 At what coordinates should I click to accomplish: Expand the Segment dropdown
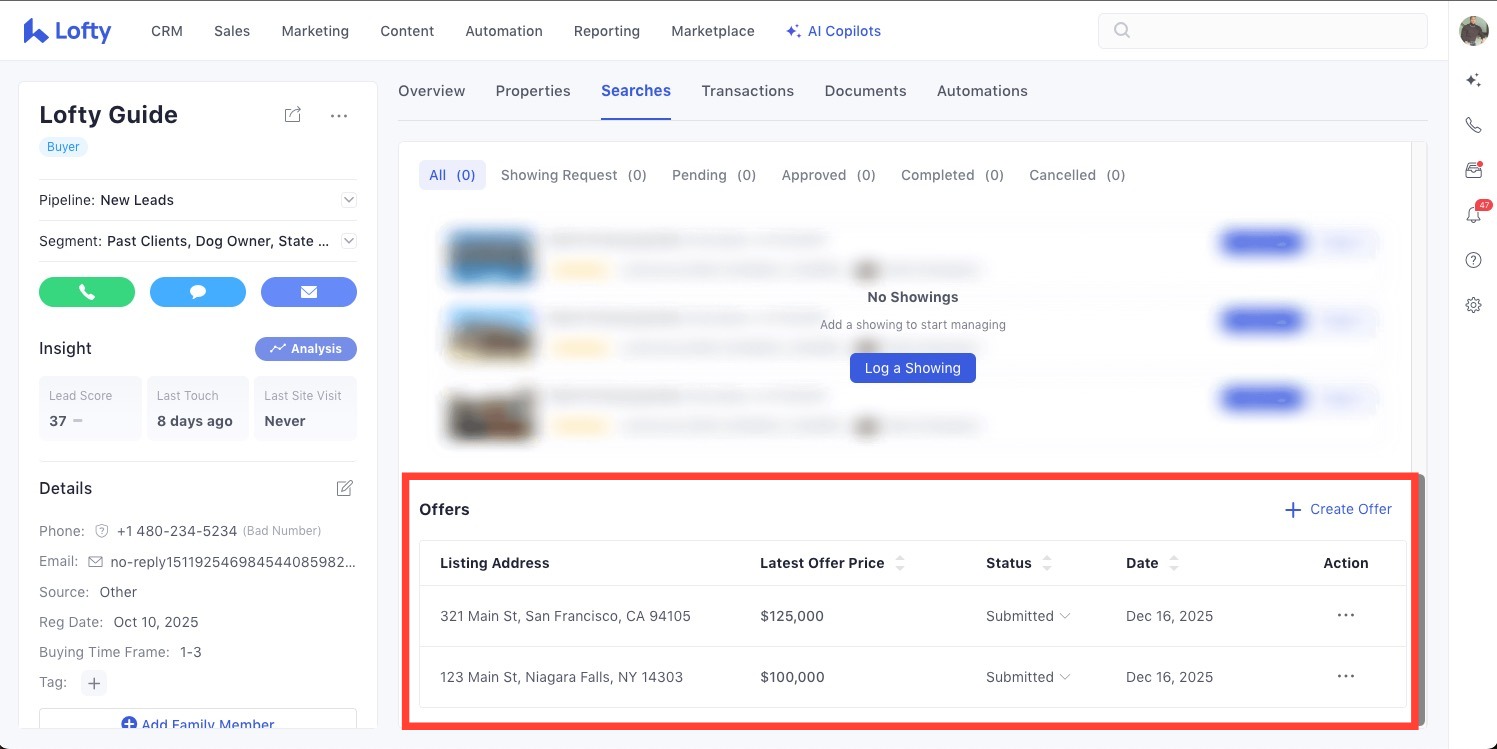349,241
